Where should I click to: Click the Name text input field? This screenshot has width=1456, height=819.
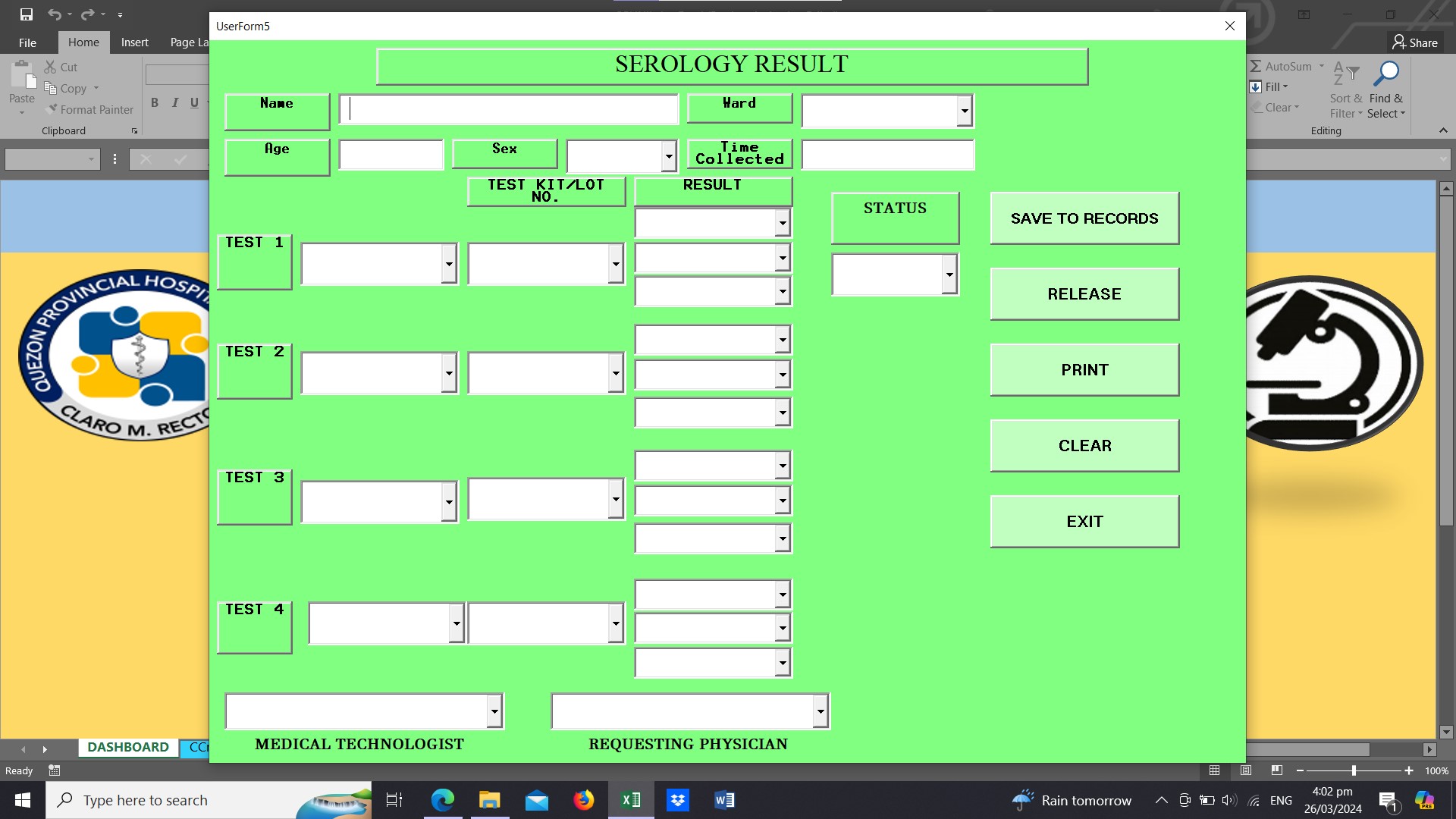coord(508,110)
